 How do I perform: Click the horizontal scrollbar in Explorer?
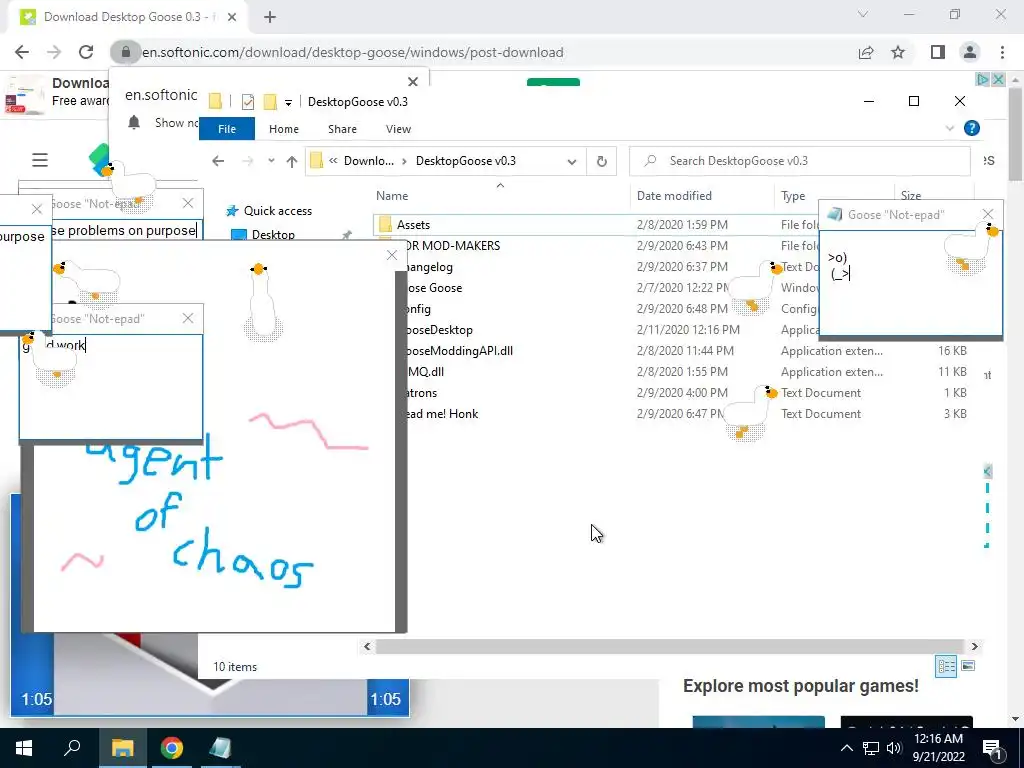669,646
